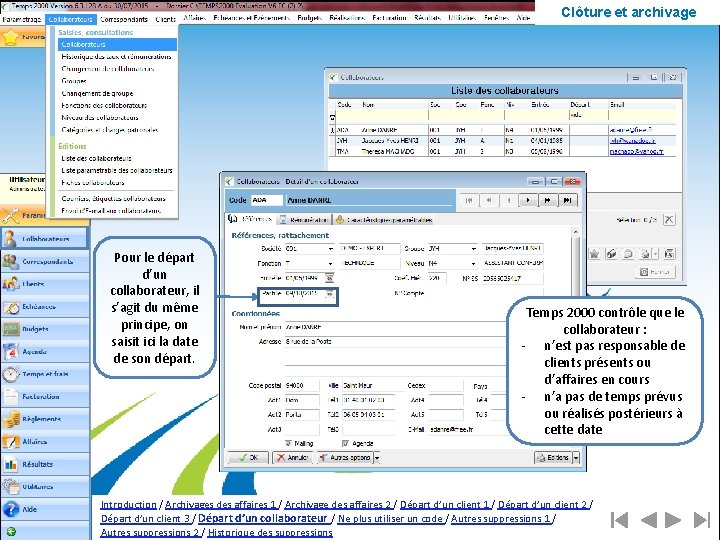Click scrollbar up arrow in detail window
Viewport: 720px width, 540px height.
coord(575,233)
